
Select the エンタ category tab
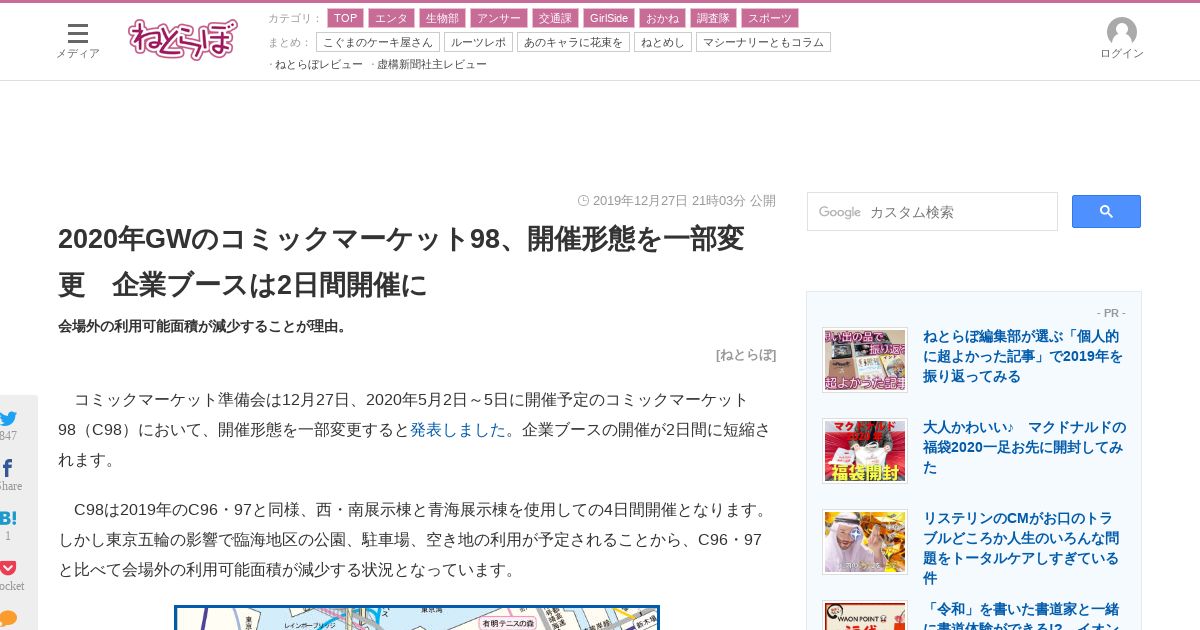(x=391, y=18)
